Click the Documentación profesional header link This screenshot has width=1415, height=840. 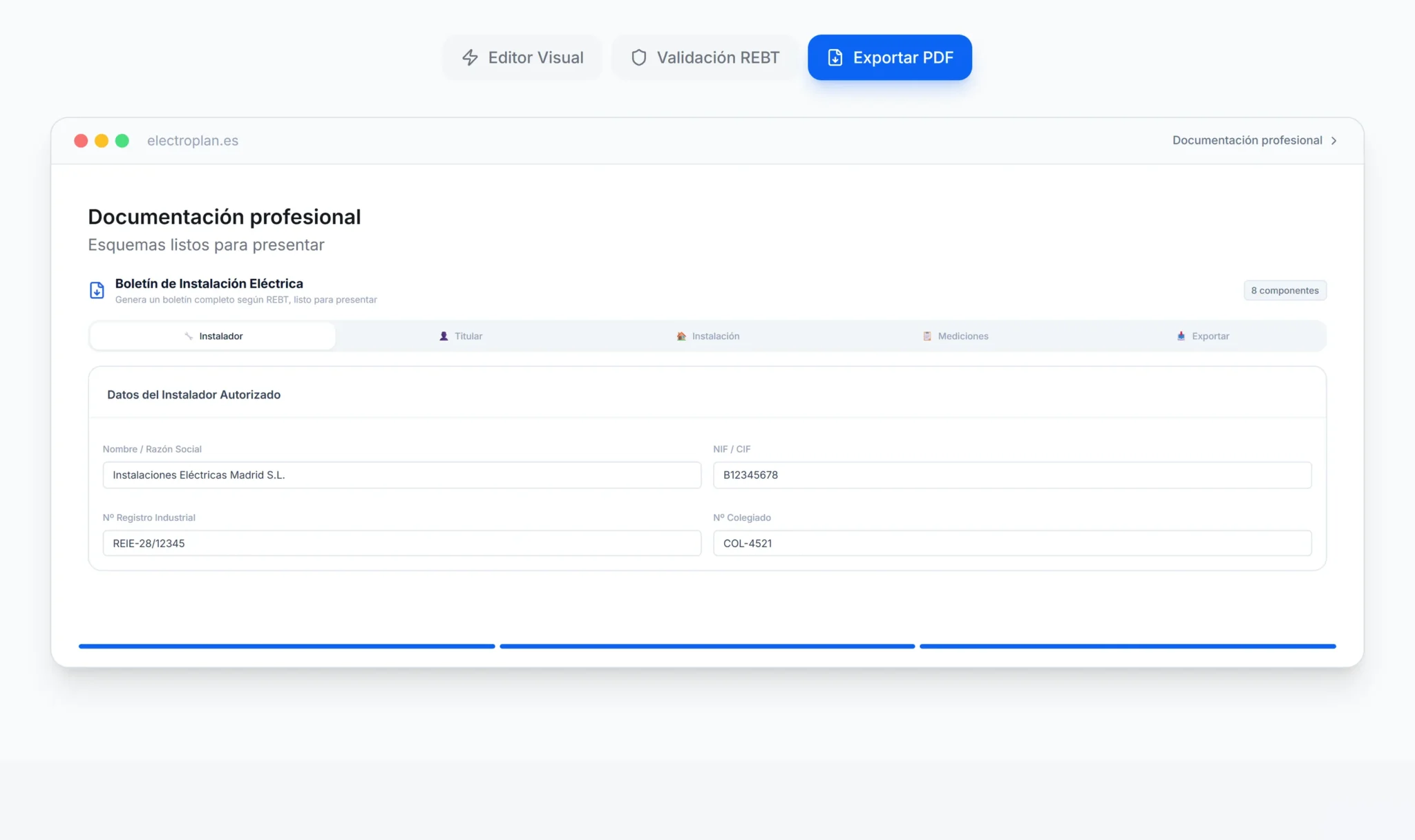point(1255,140)
